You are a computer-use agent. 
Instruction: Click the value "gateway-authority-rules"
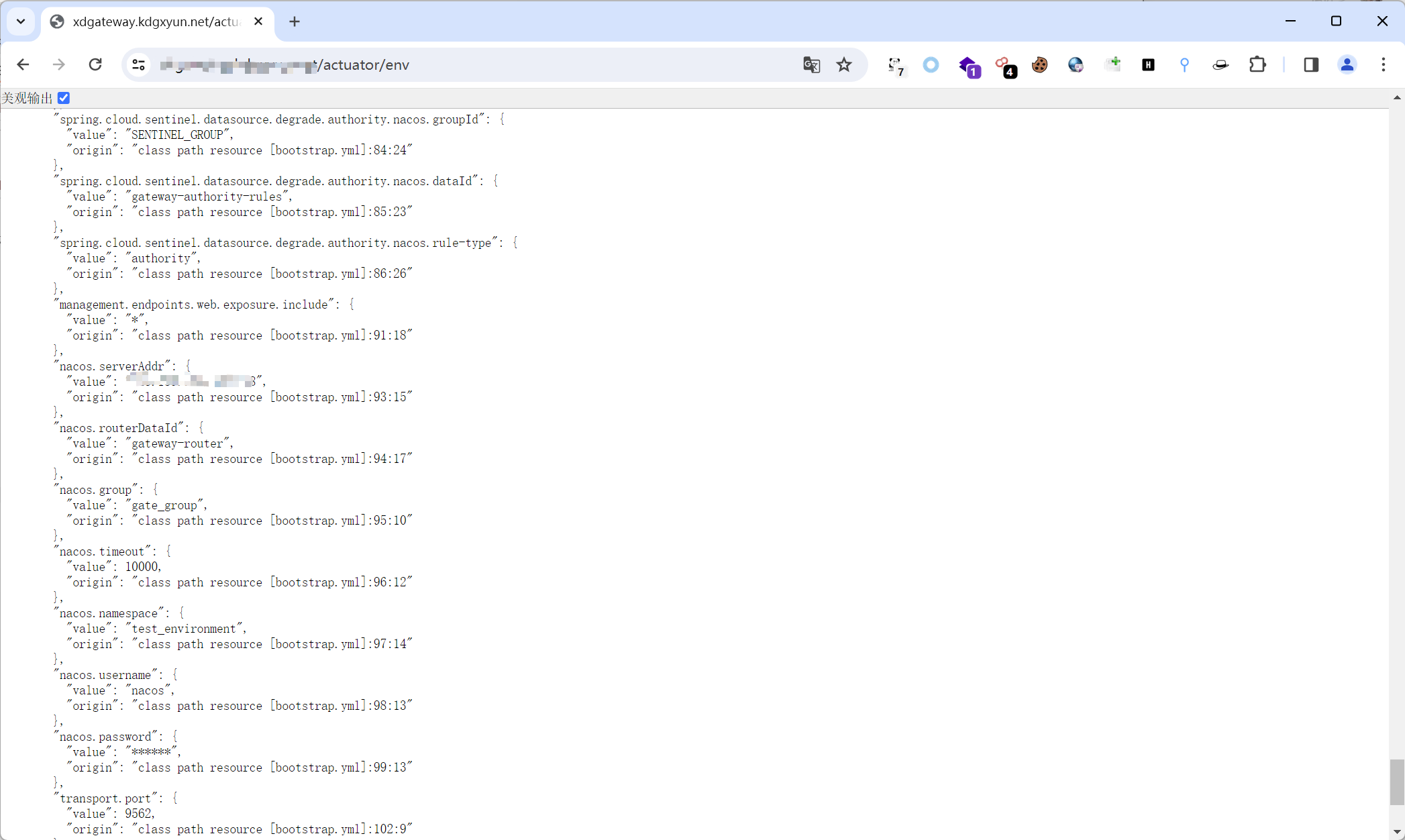click(x=207, y=197)
